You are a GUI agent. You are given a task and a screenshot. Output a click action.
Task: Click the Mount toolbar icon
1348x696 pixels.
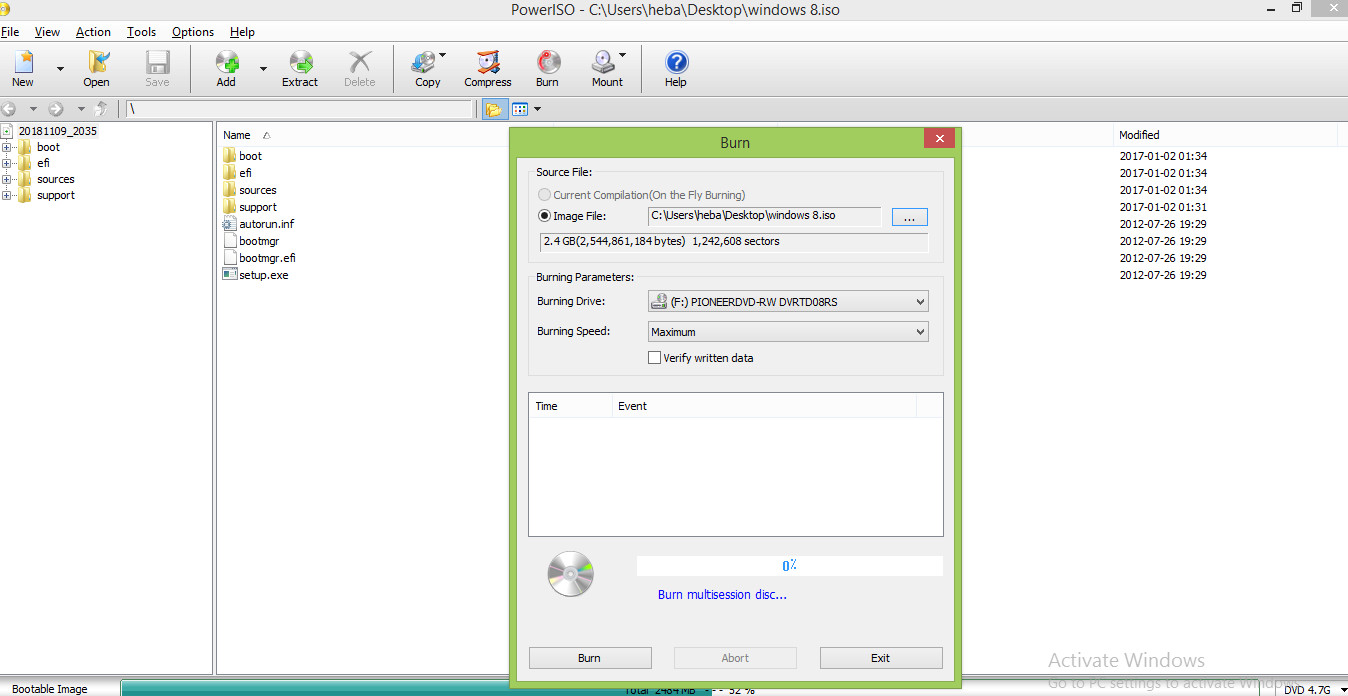tap(607, 69)
